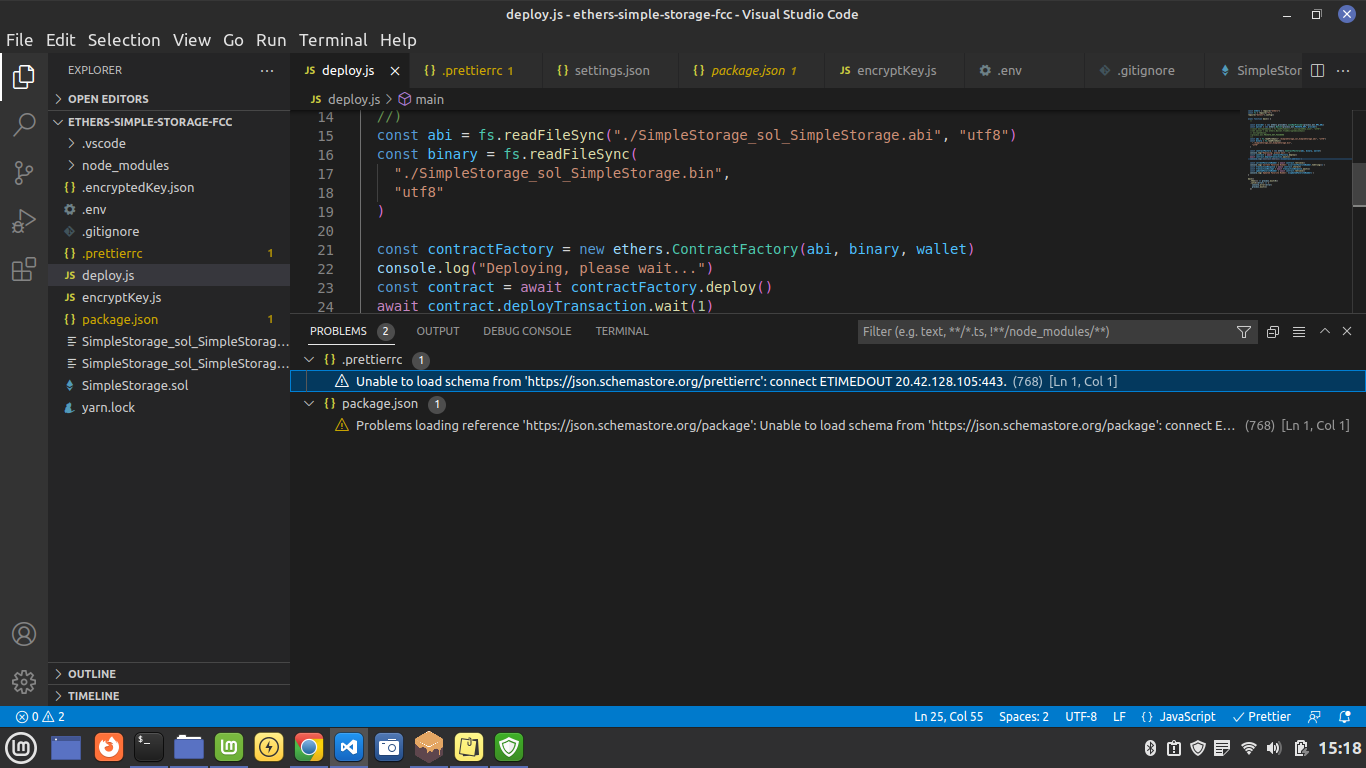This screenshot has height=768, width=1366.
Task: Open Firefox from the taskbar
Action: click(x=108, y=747)
